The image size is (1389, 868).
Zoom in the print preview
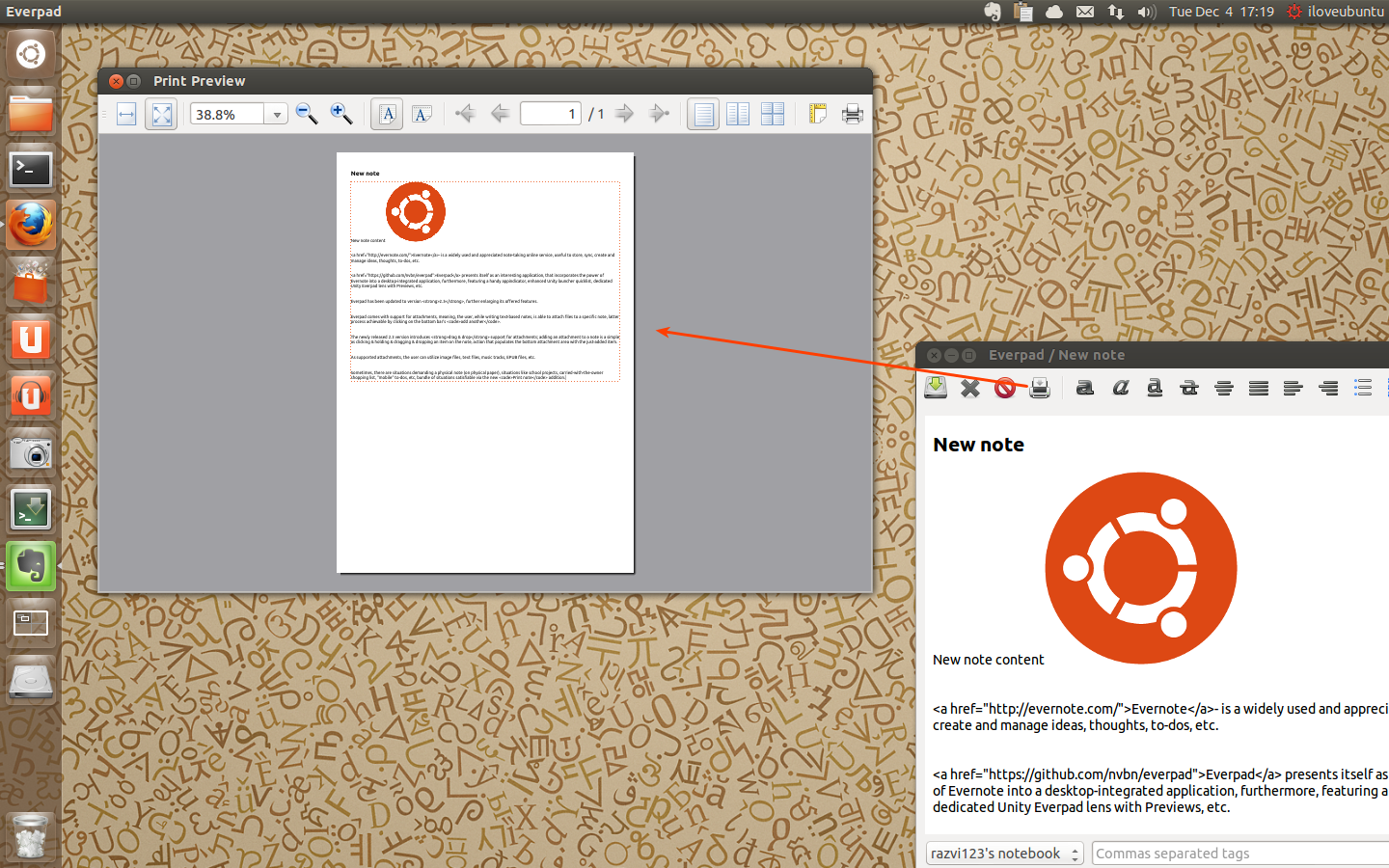pyautogui.click(x=341, y=114)
